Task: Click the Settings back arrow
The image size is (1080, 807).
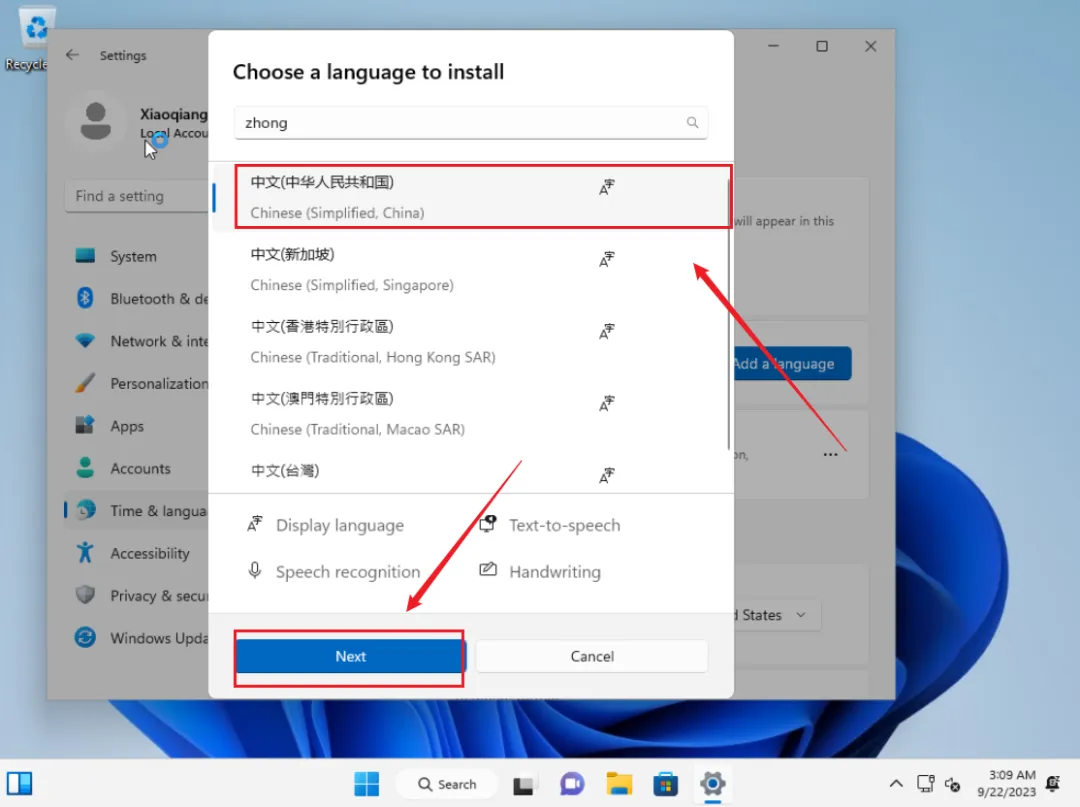Action: (x=72, y=56)
